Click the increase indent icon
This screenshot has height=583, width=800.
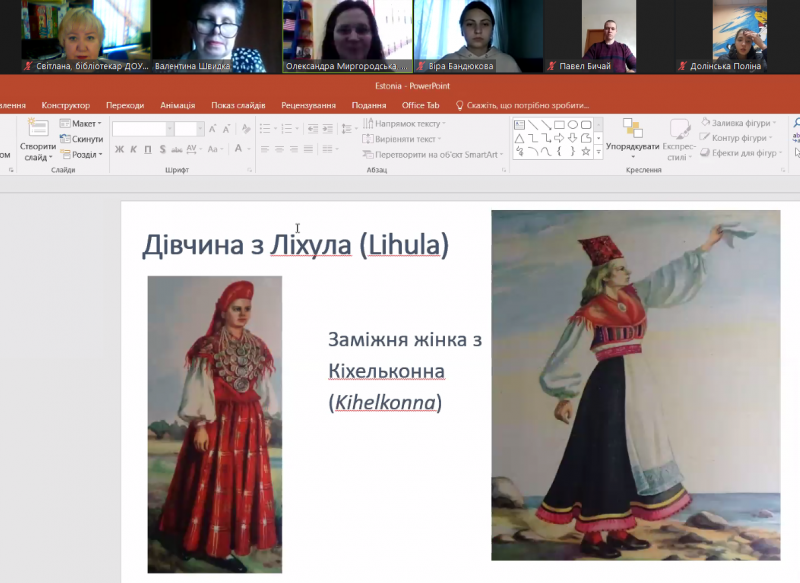pos(328,129)
